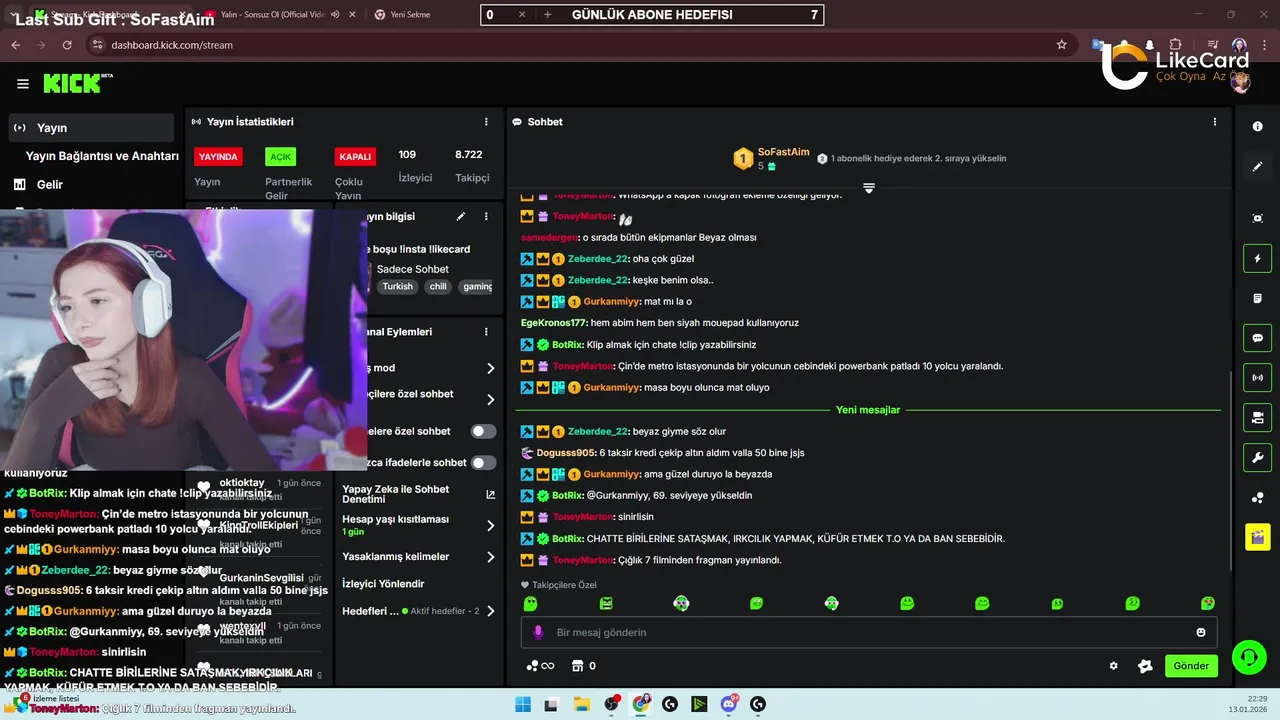
Task: Open the info icon in right sidebar
Action: pos(1257,127)
